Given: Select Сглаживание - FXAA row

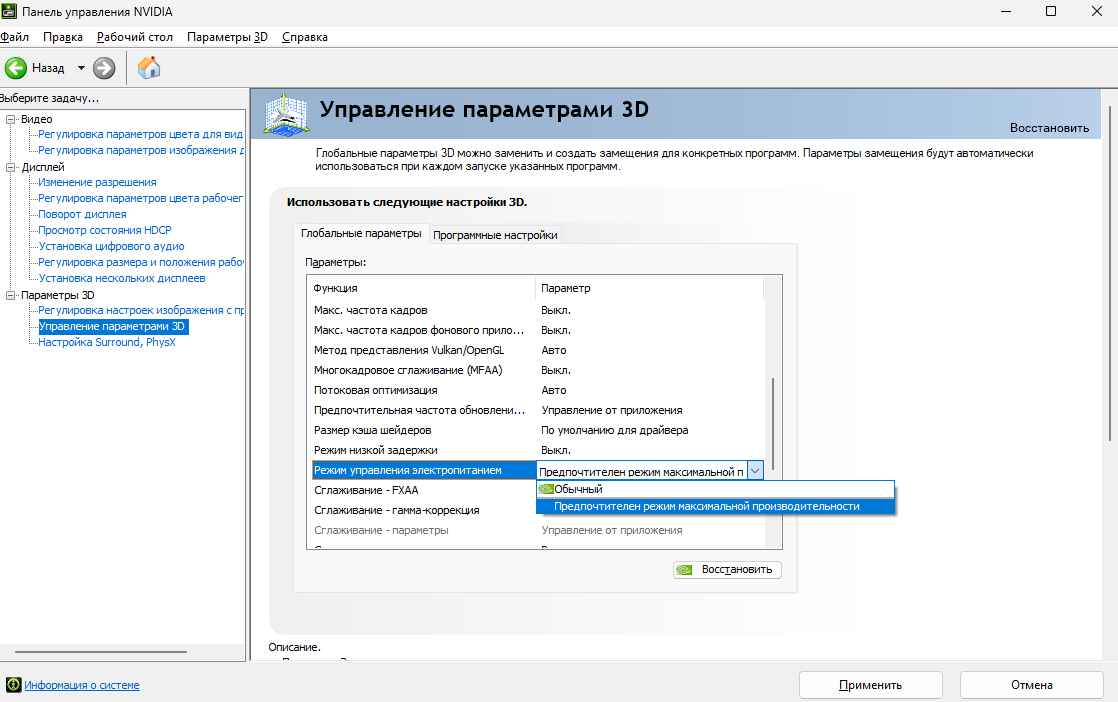Looking at the screenshot, I should click(422, 490).
